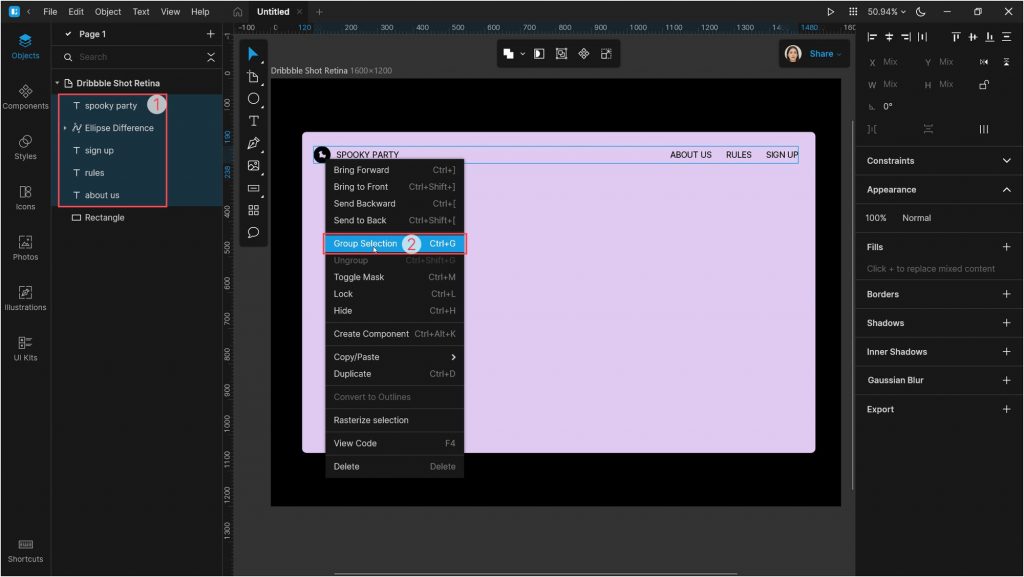The width and height of the screenshot is (1024, 577).
Task: Expand the Ellipse Difference layer
Action: pyautogui.click(x=65, y=128)
